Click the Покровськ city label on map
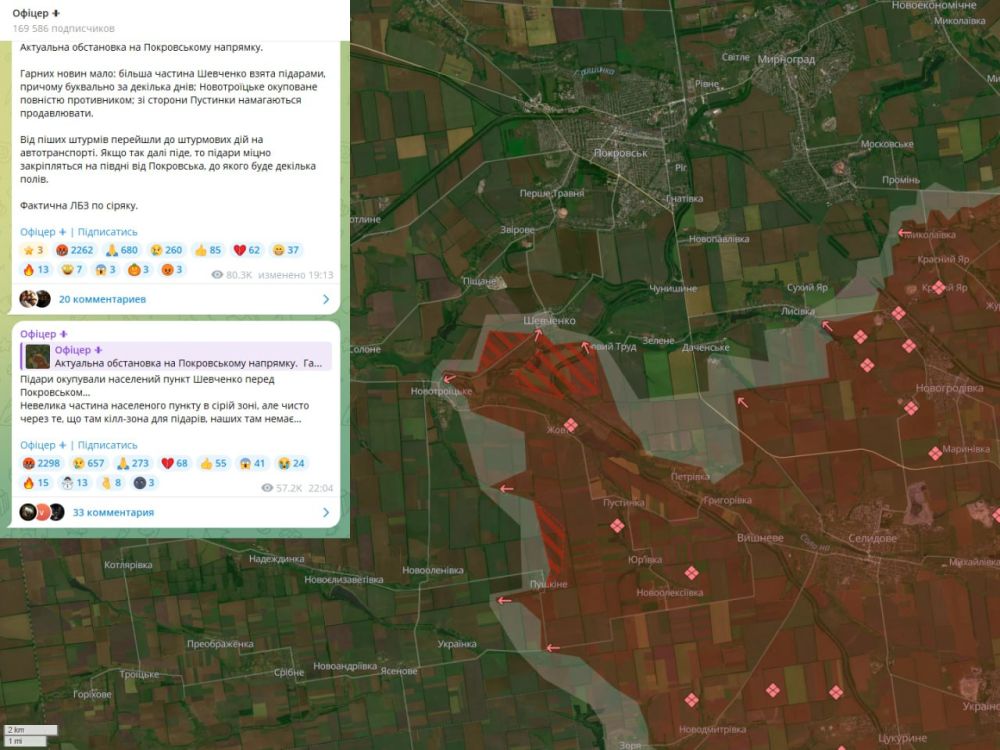Image resolution: width=1000 pixels, height=750 pixels. coord(620,153)
